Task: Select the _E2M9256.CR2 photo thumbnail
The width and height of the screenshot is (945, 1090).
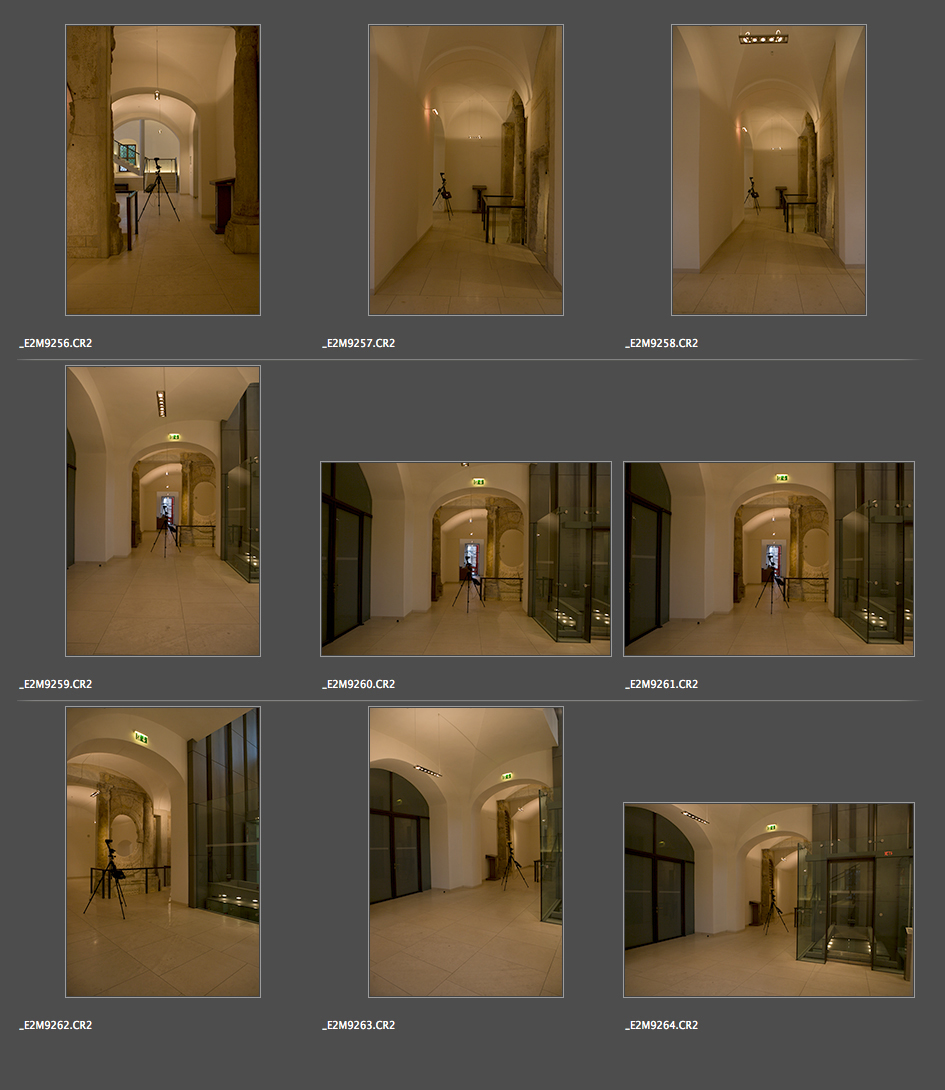Action: click(x=163, y=170)
